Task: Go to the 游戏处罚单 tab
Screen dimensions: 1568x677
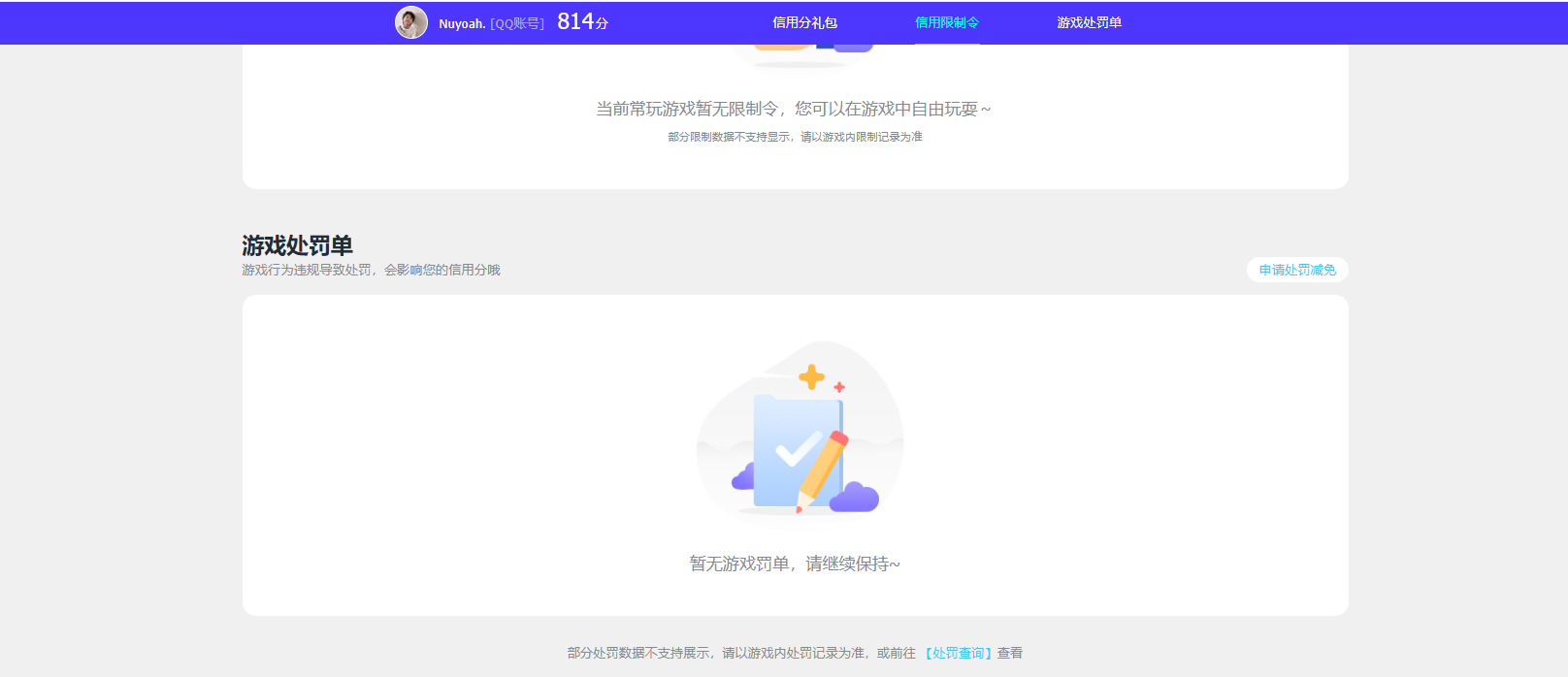Action: 1089,22
